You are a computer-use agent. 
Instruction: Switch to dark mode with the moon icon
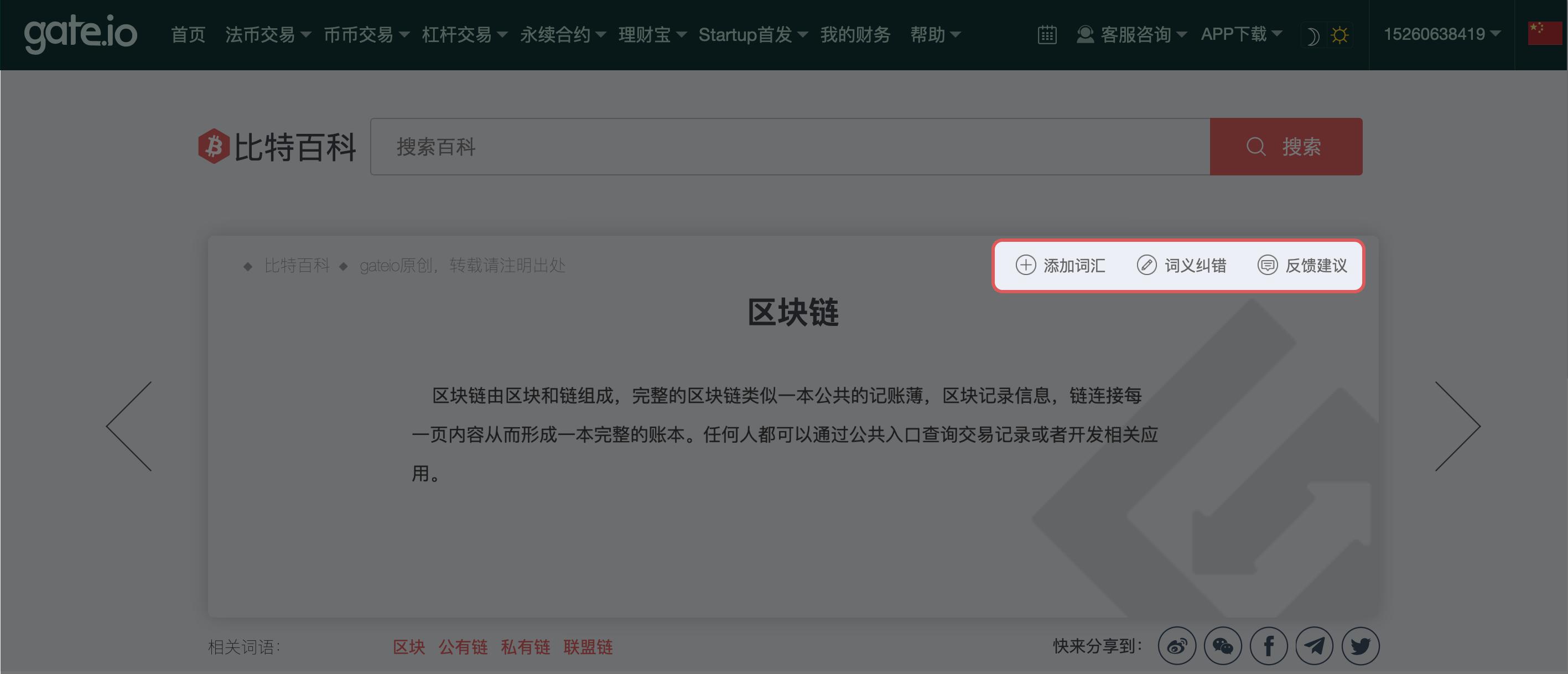tap(1313, 35)
